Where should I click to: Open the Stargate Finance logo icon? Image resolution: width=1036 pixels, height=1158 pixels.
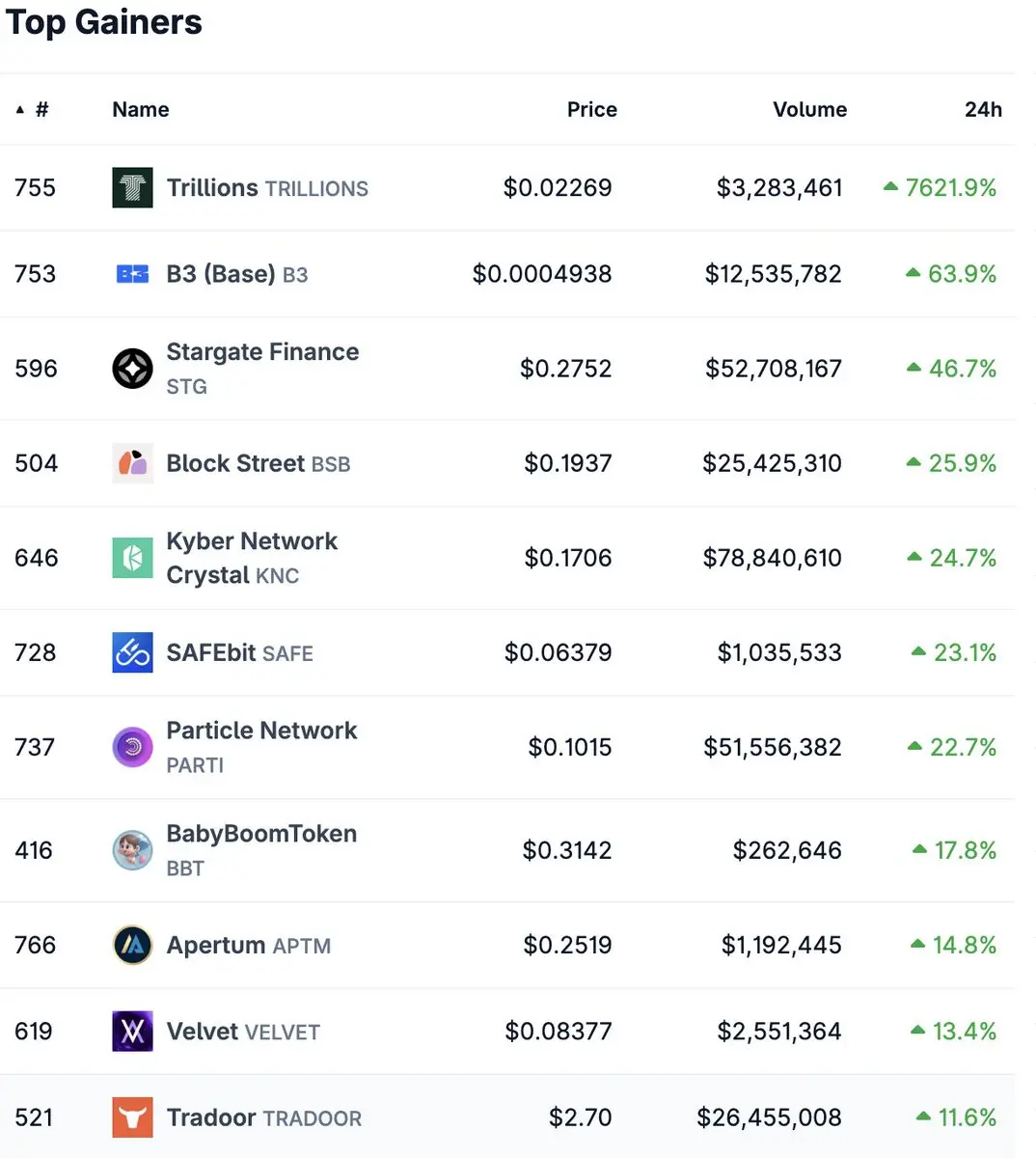tap(132, 369)
